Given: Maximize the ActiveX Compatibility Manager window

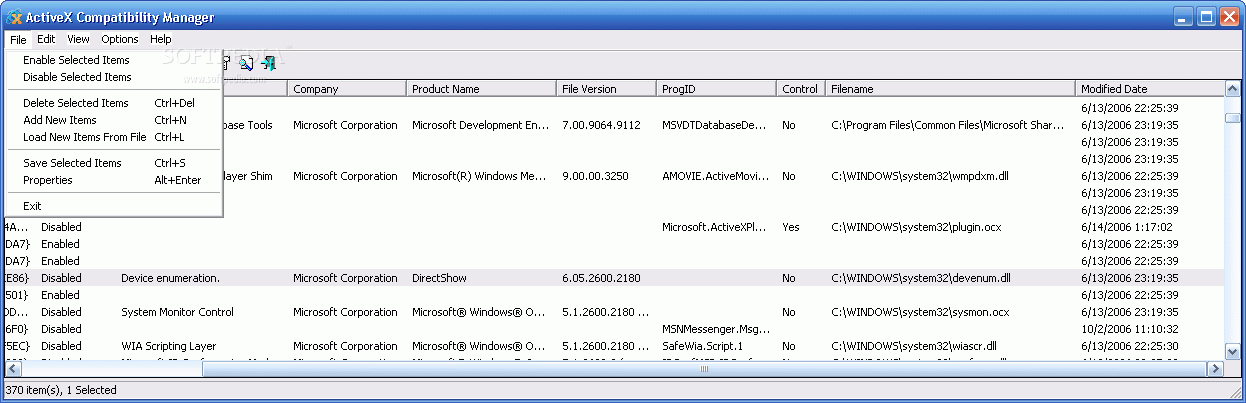Looking at the screenshot, I should pos(1206,16).
